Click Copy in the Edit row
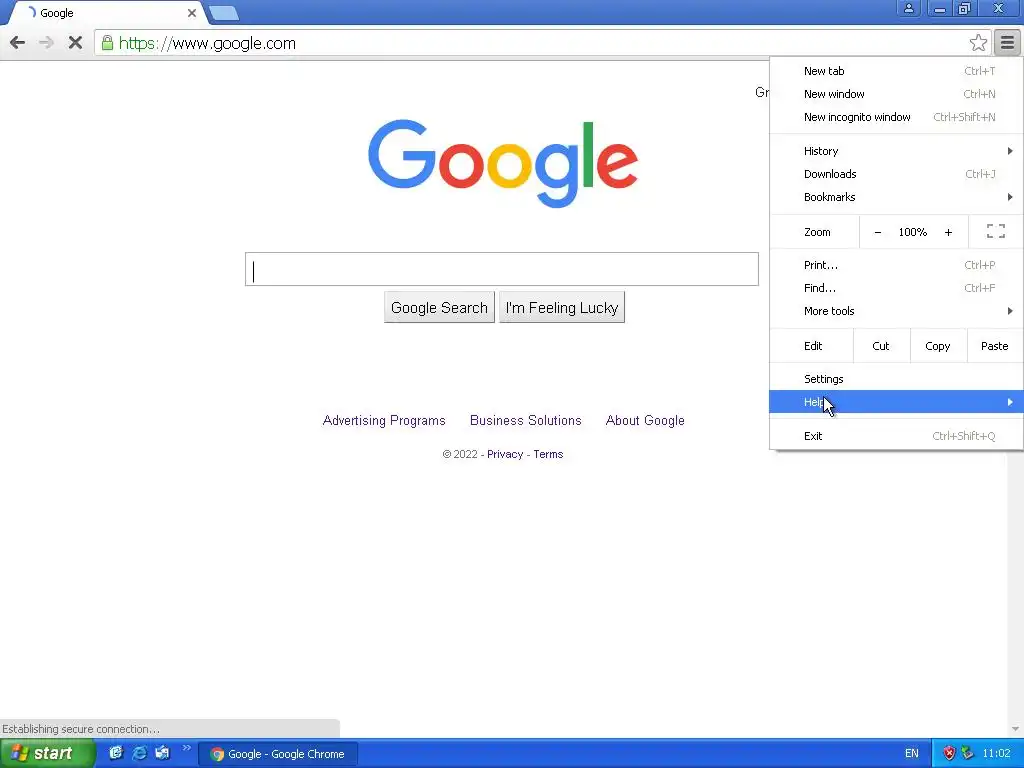The width and height of the screenshot is (1024, 768). [x=938, y=346]
